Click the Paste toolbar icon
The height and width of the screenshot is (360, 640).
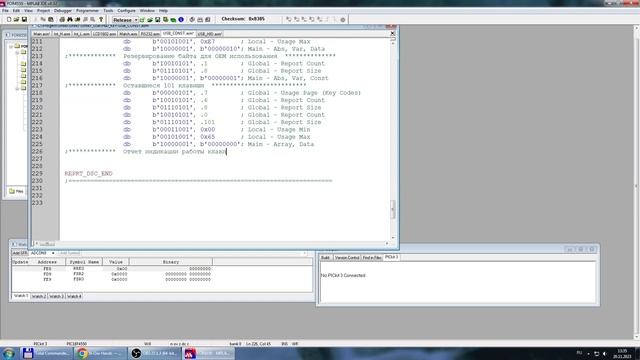tap(51, 19)
